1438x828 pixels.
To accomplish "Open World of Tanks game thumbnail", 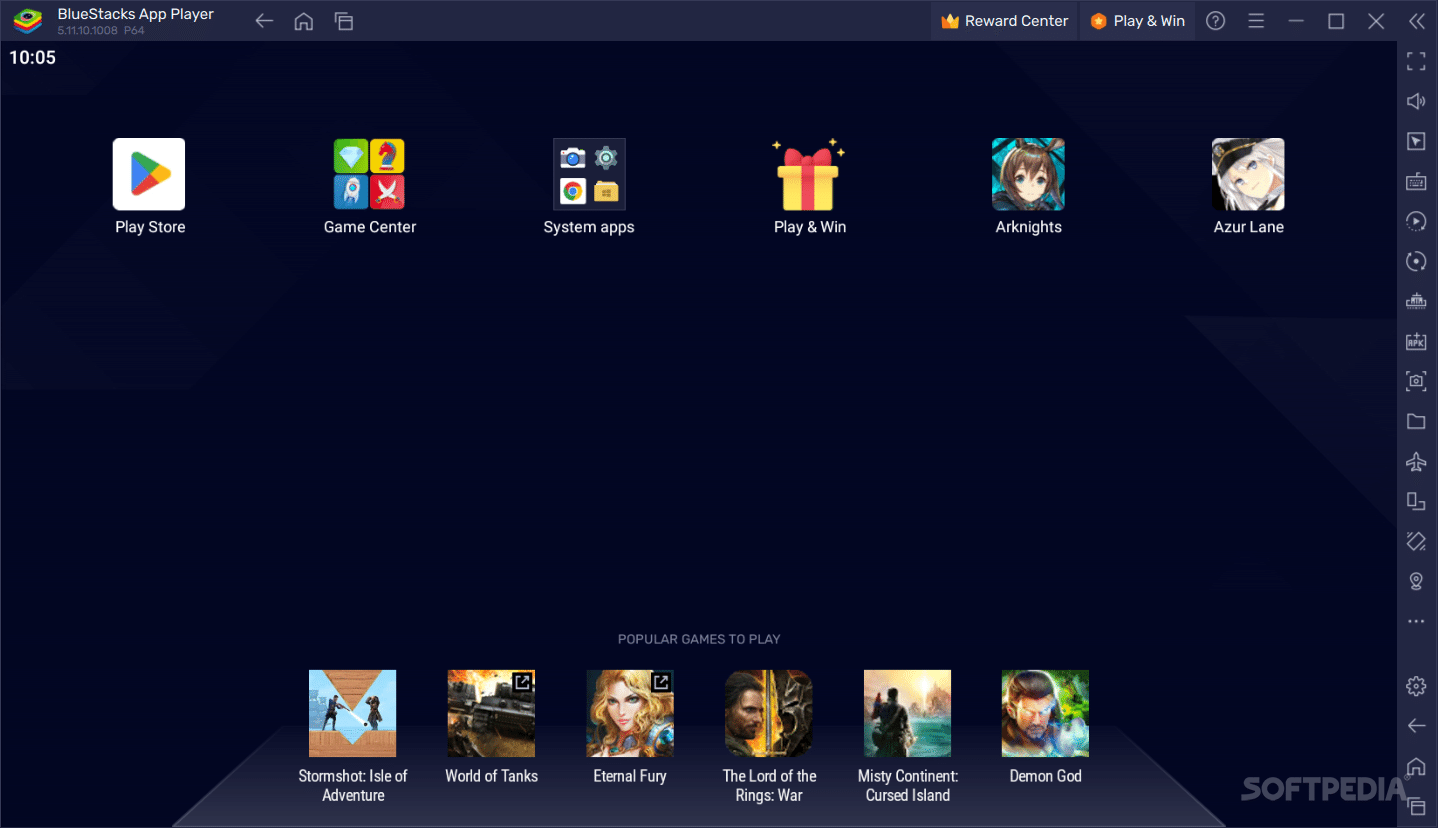I will click(491, 713).
